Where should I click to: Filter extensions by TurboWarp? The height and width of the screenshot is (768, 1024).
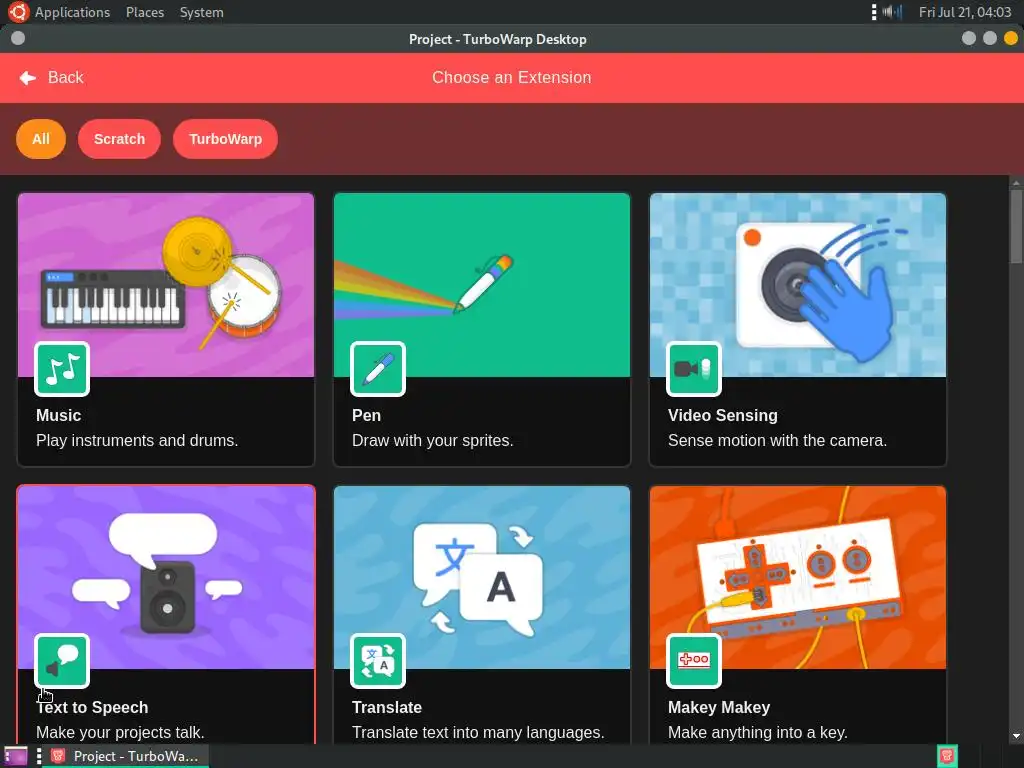point(225,139)
